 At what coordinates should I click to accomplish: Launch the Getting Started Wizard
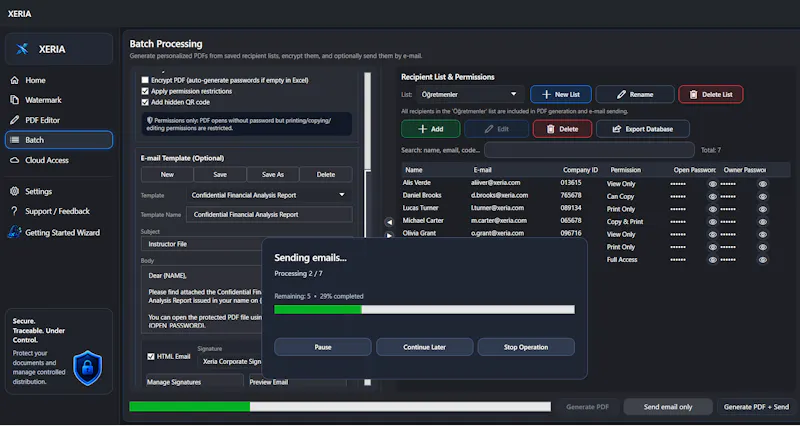(55, 233)
